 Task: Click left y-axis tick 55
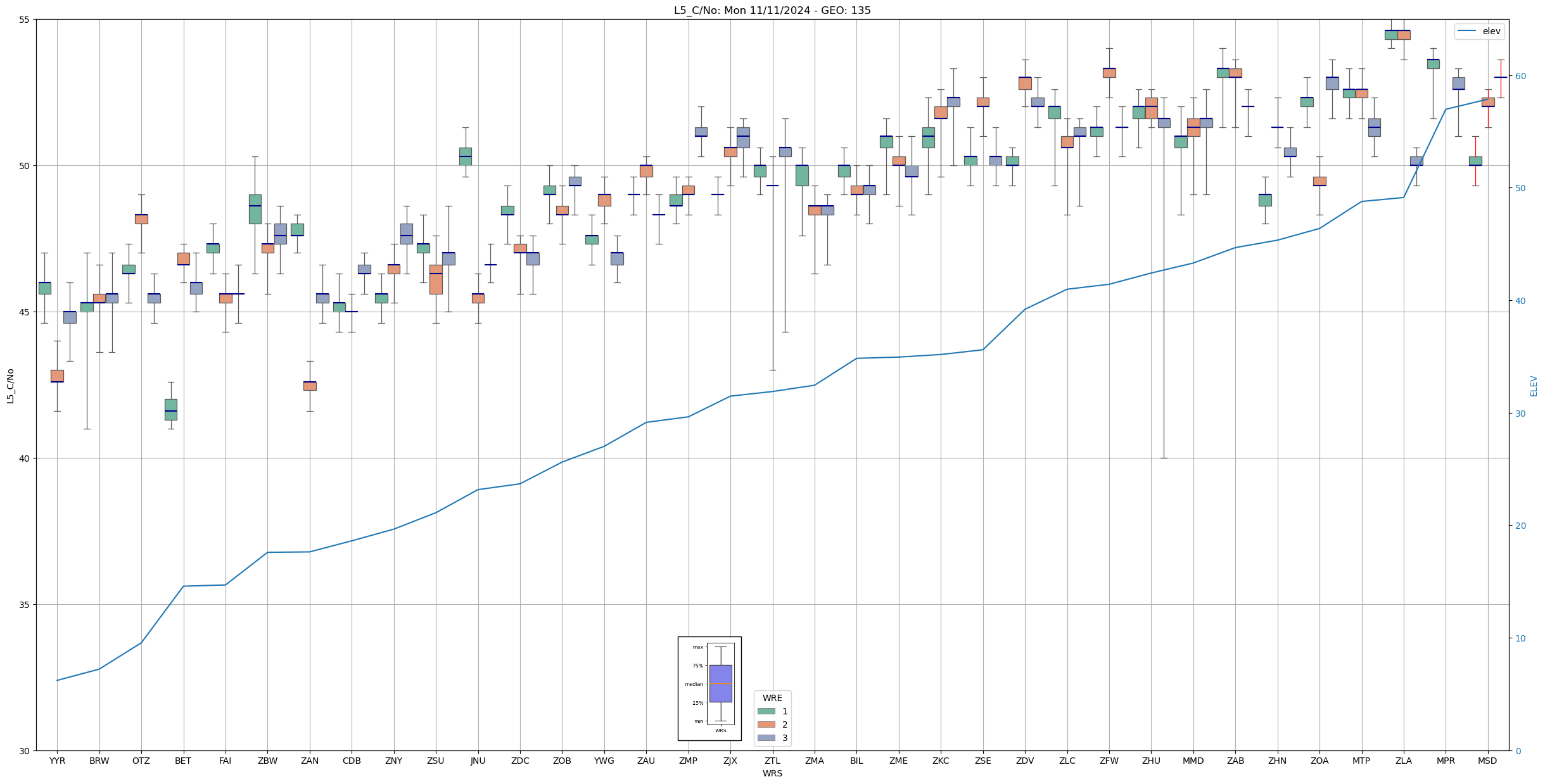(25, 20)
